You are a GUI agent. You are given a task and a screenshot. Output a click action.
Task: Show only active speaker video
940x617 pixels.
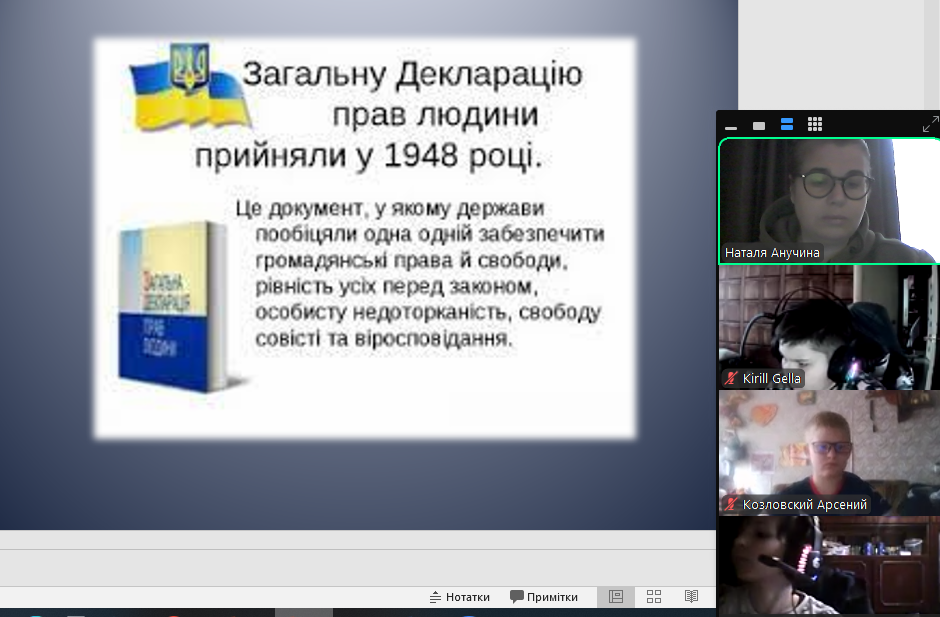click(759, 125)
